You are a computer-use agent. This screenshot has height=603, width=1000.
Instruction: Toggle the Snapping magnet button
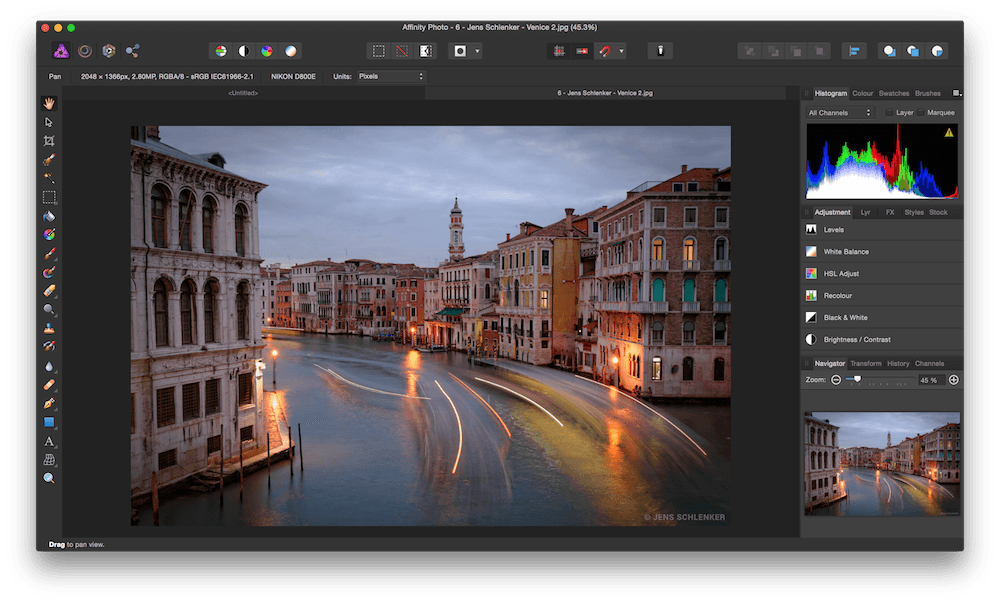[x=605, y=51]
